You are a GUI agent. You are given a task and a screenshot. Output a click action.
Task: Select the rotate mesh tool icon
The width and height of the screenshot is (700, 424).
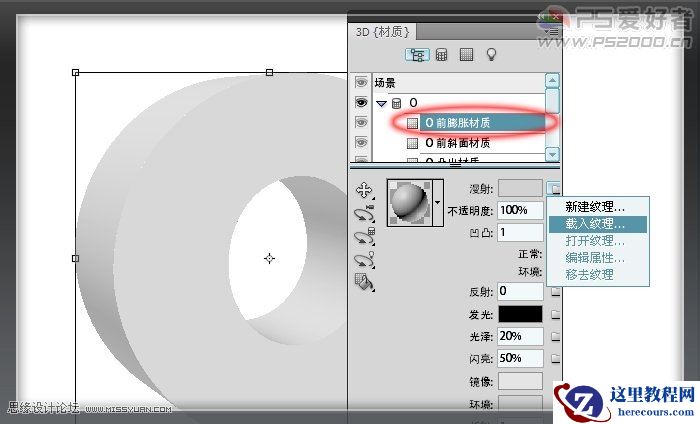pyautogui.click(x=364, y=237)
